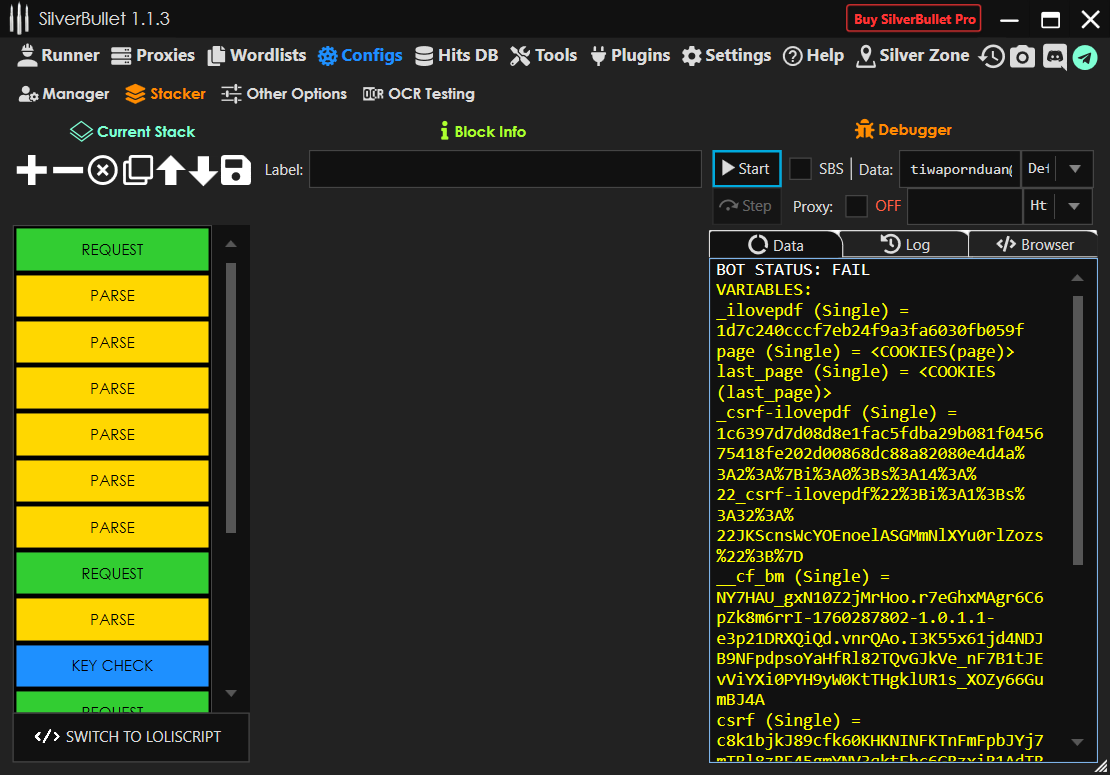Open the Browser tab in debugger
This screenshot has height=775, width=1110.
(1034, 245)
